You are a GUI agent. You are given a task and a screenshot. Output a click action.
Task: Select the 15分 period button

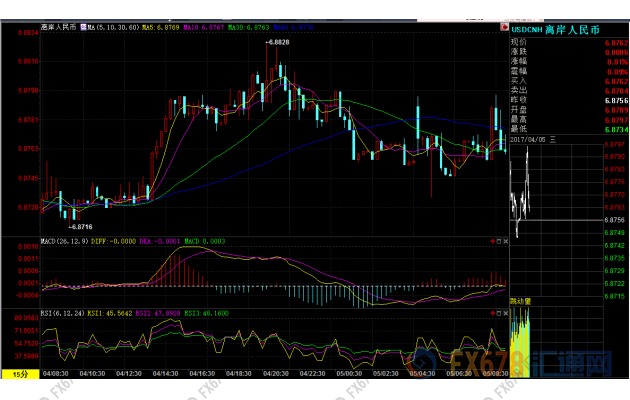(20, 374)
